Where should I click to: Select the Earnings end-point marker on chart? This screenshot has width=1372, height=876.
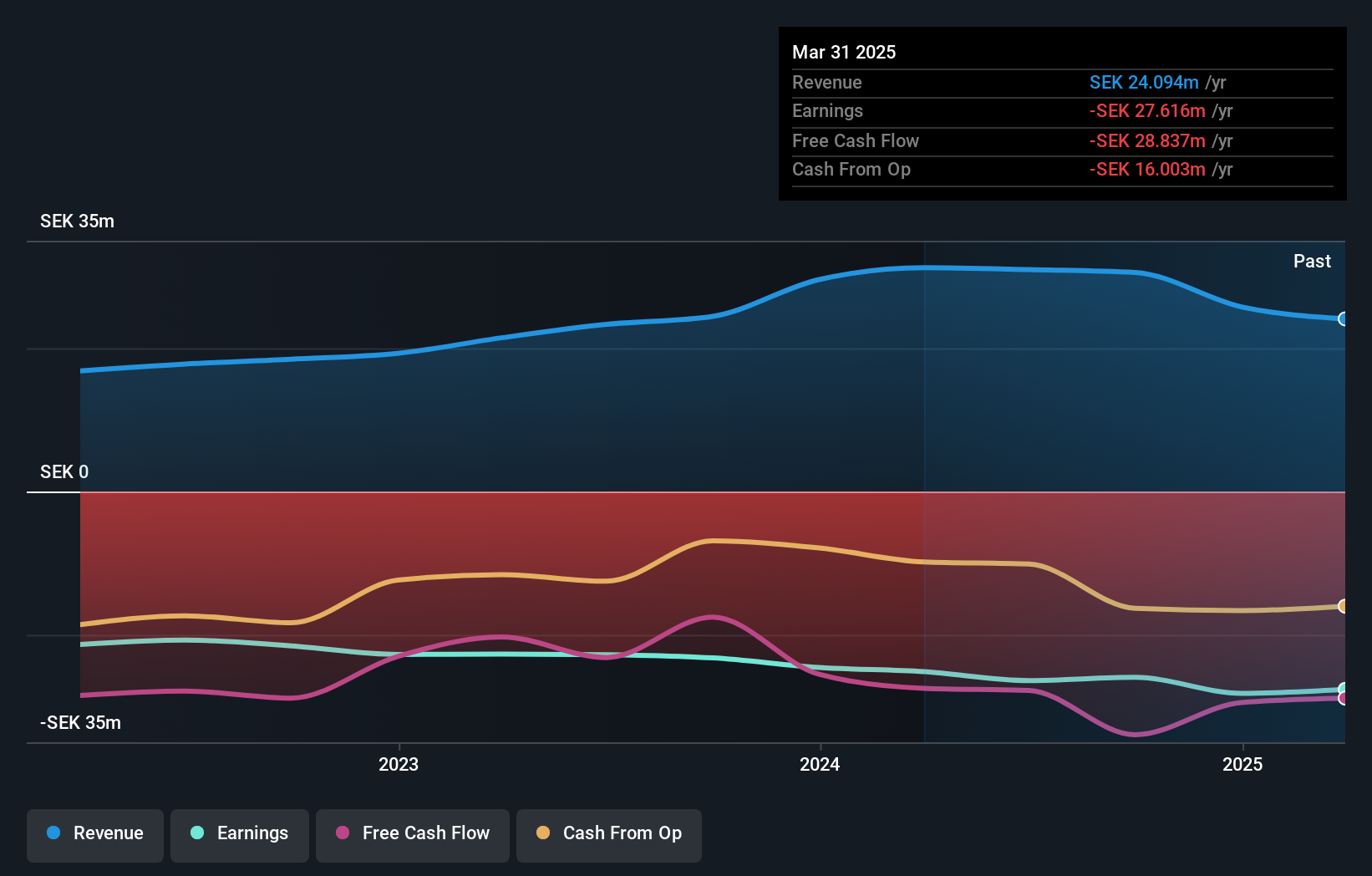pyautogui.click(x=1343, y=689)
